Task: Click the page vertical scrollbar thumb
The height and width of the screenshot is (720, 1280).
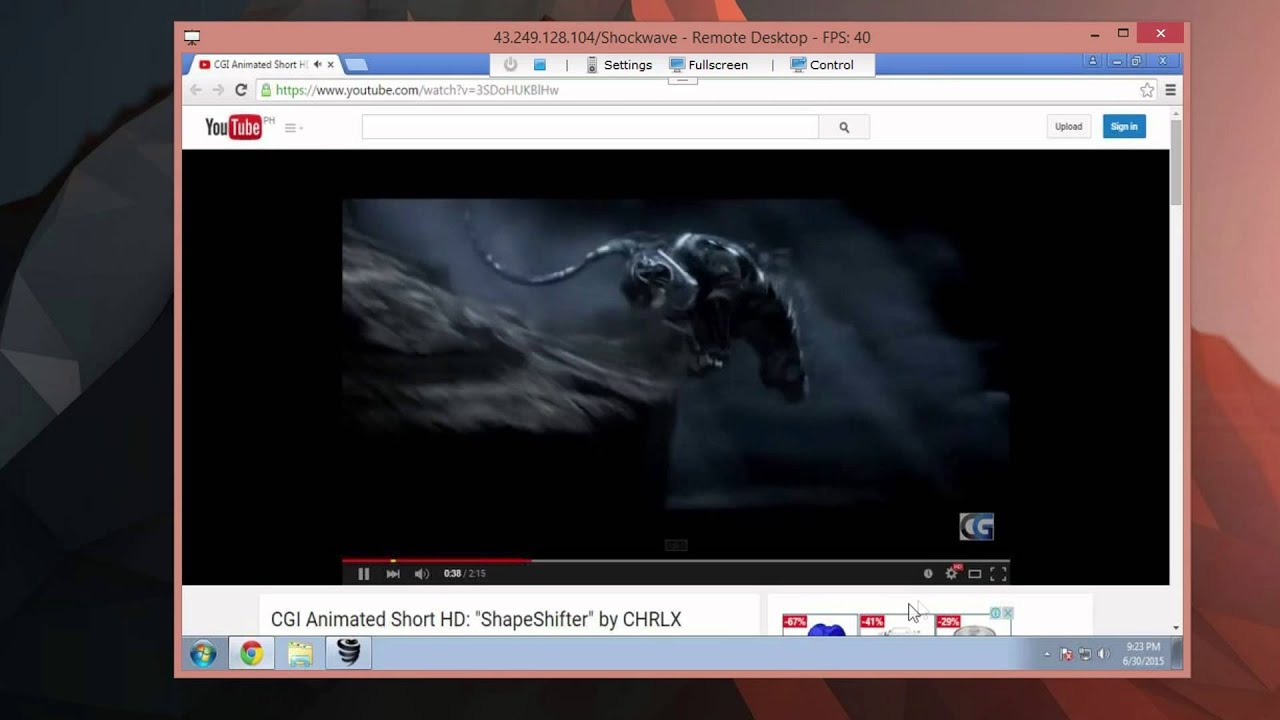Action: pos(1176,162)
